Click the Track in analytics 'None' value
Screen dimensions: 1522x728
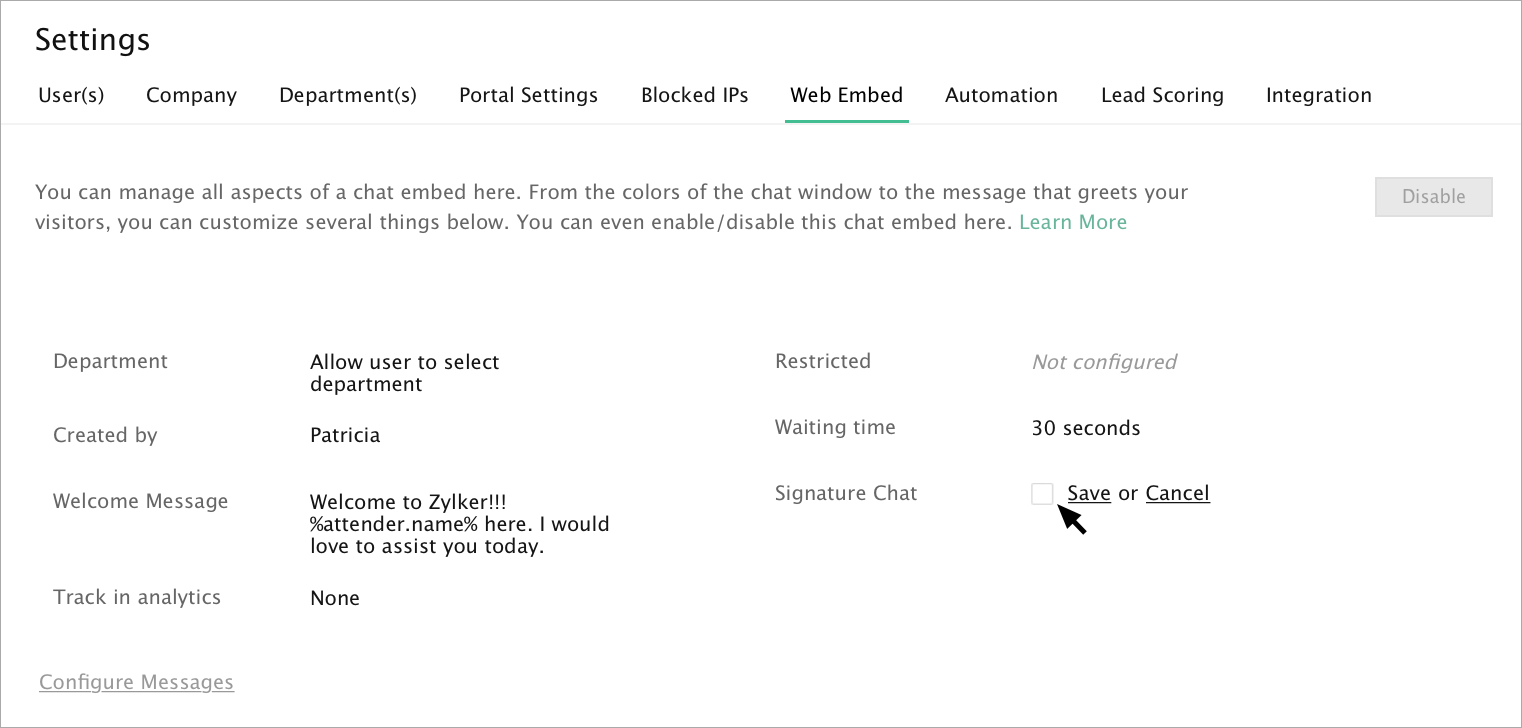point(335,598)
